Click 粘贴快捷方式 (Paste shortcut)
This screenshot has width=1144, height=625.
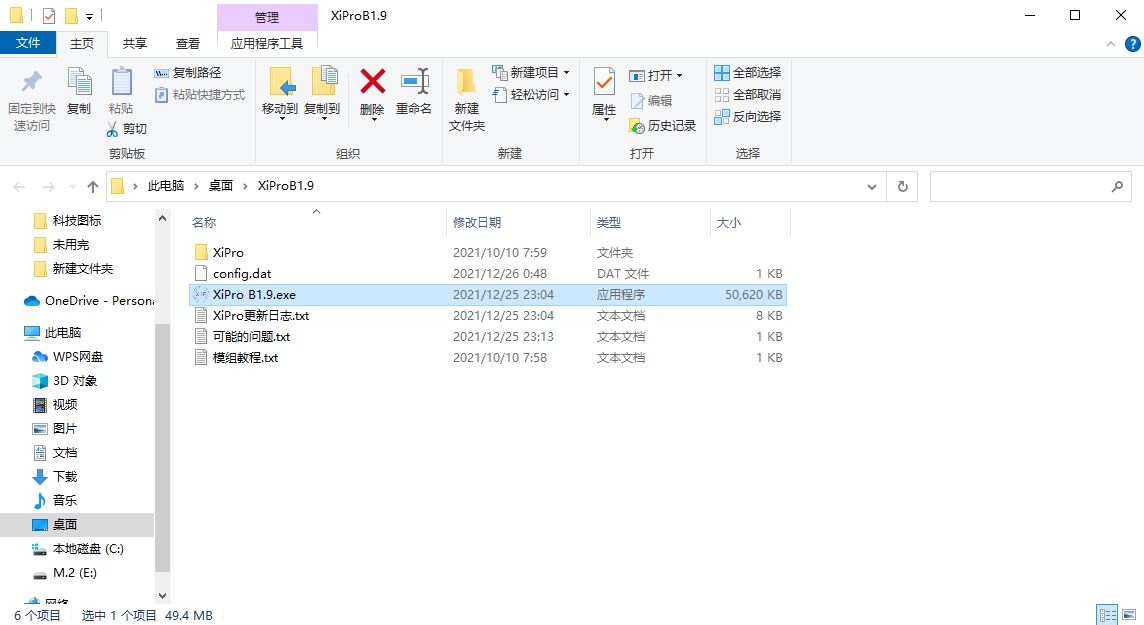(199, 95)
